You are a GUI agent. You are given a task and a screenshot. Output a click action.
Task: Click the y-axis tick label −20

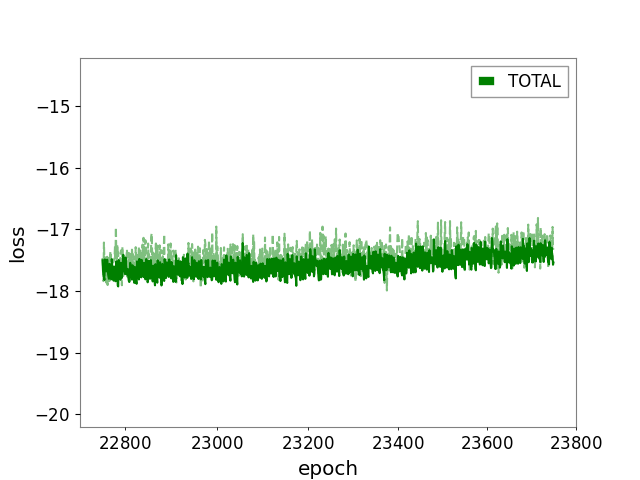[53, 415]
